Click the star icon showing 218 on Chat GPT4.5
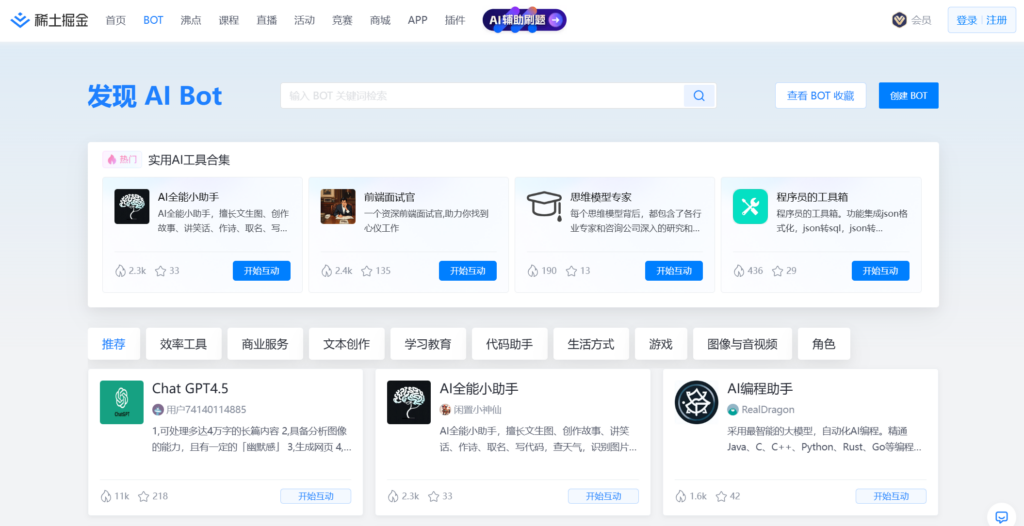 (144, 496)
